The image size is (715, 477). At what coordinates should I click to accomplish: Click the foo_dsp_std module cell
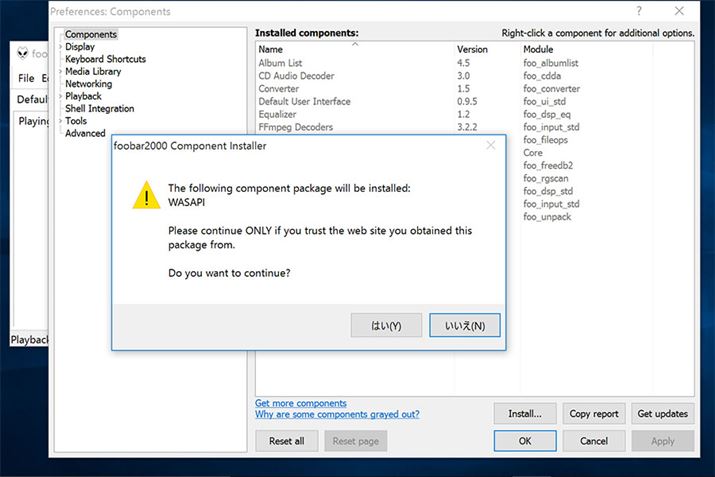[x=548, y=191]
